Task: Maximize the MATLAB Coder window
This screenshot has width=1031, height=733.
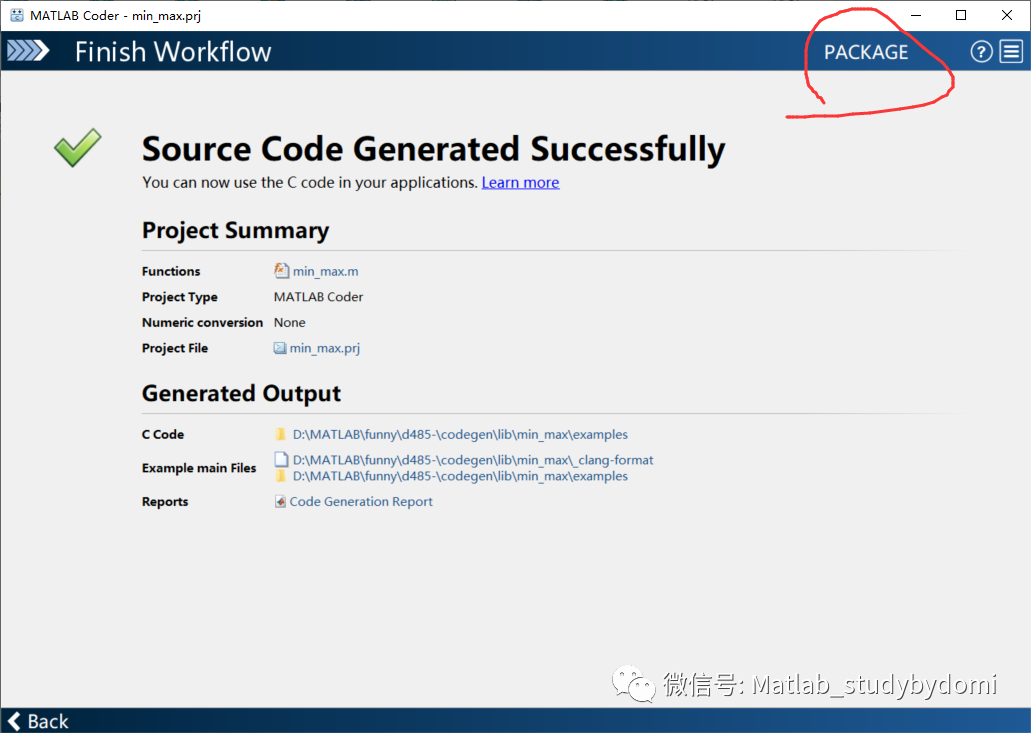Action: pyautogui.click(x=961, y=15)
